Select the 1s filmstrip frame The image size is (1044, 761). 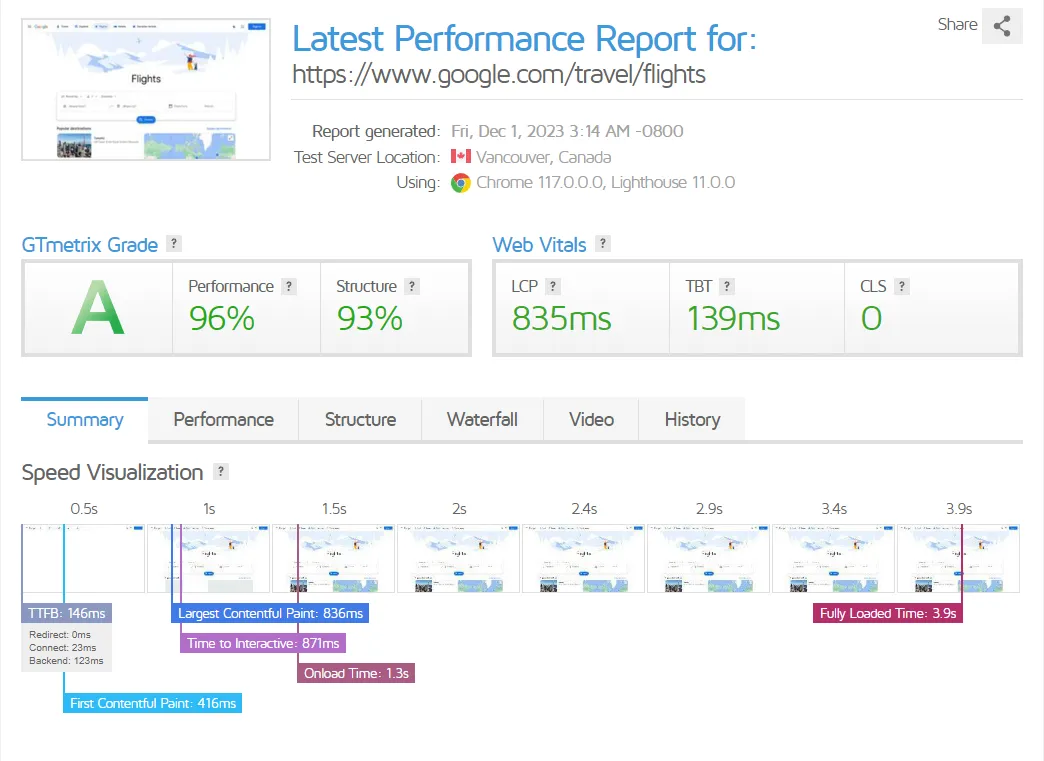(208, 559)
